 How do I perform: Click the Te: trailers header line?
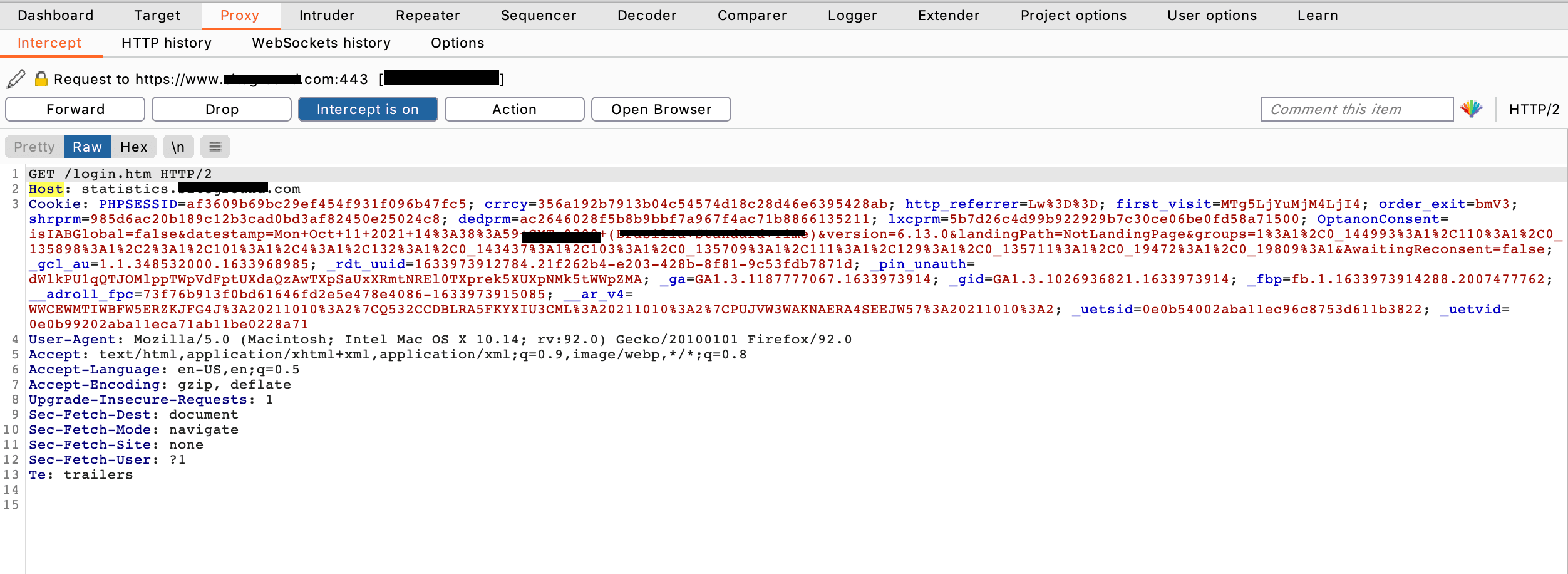coord(81,474)
